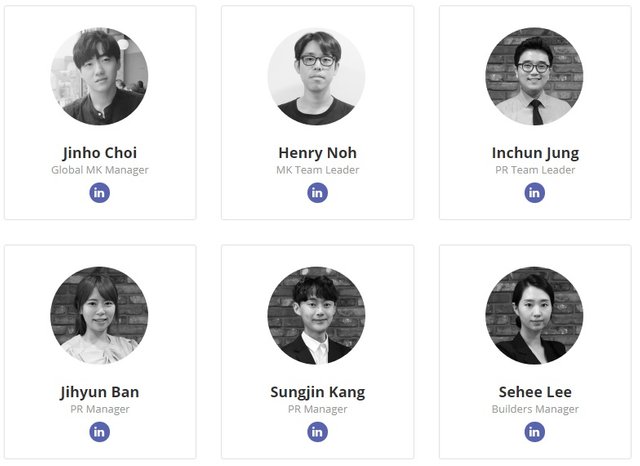Viewport: 640px width, 466px height.
Task: Open Sungjin Kang's LinkedIn icon
Action: click(317, 432)
